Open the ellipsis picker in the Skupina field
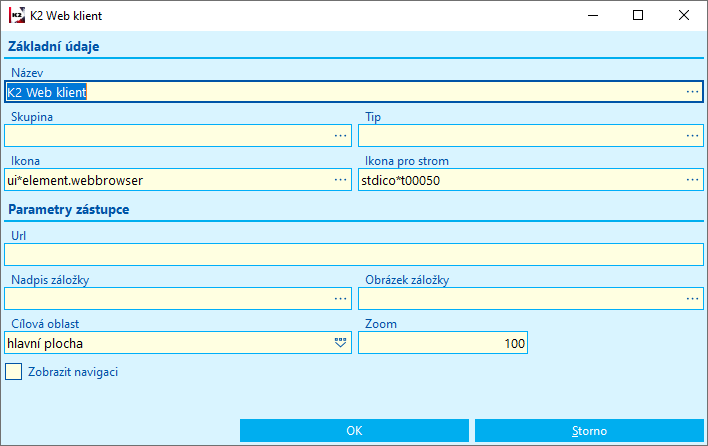The image size is (708, 446). [340, 135]
